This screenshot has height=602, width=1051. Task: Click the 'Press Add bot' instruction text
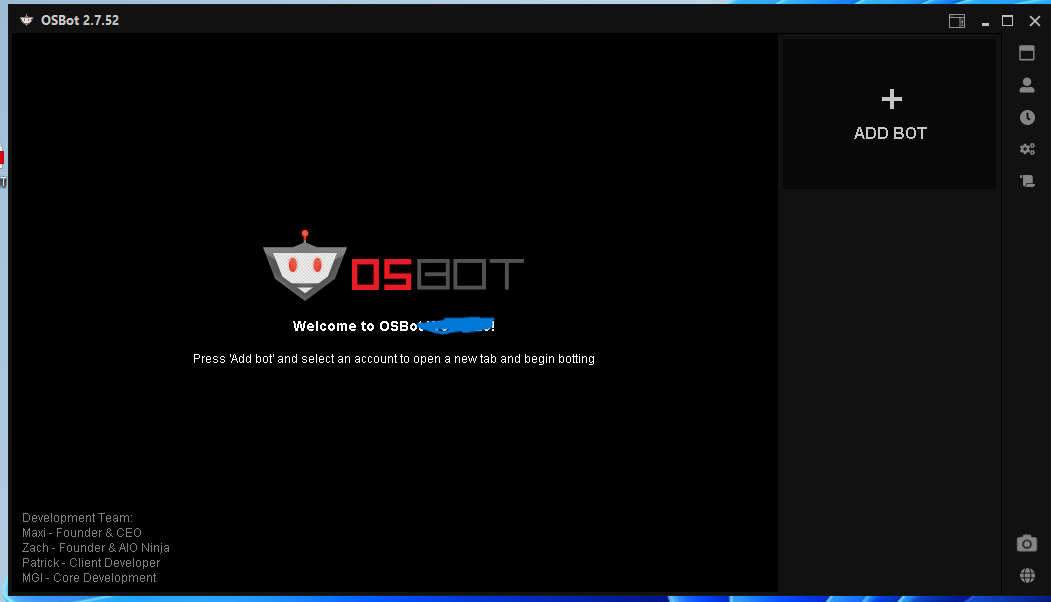click(x=393, y=358)
